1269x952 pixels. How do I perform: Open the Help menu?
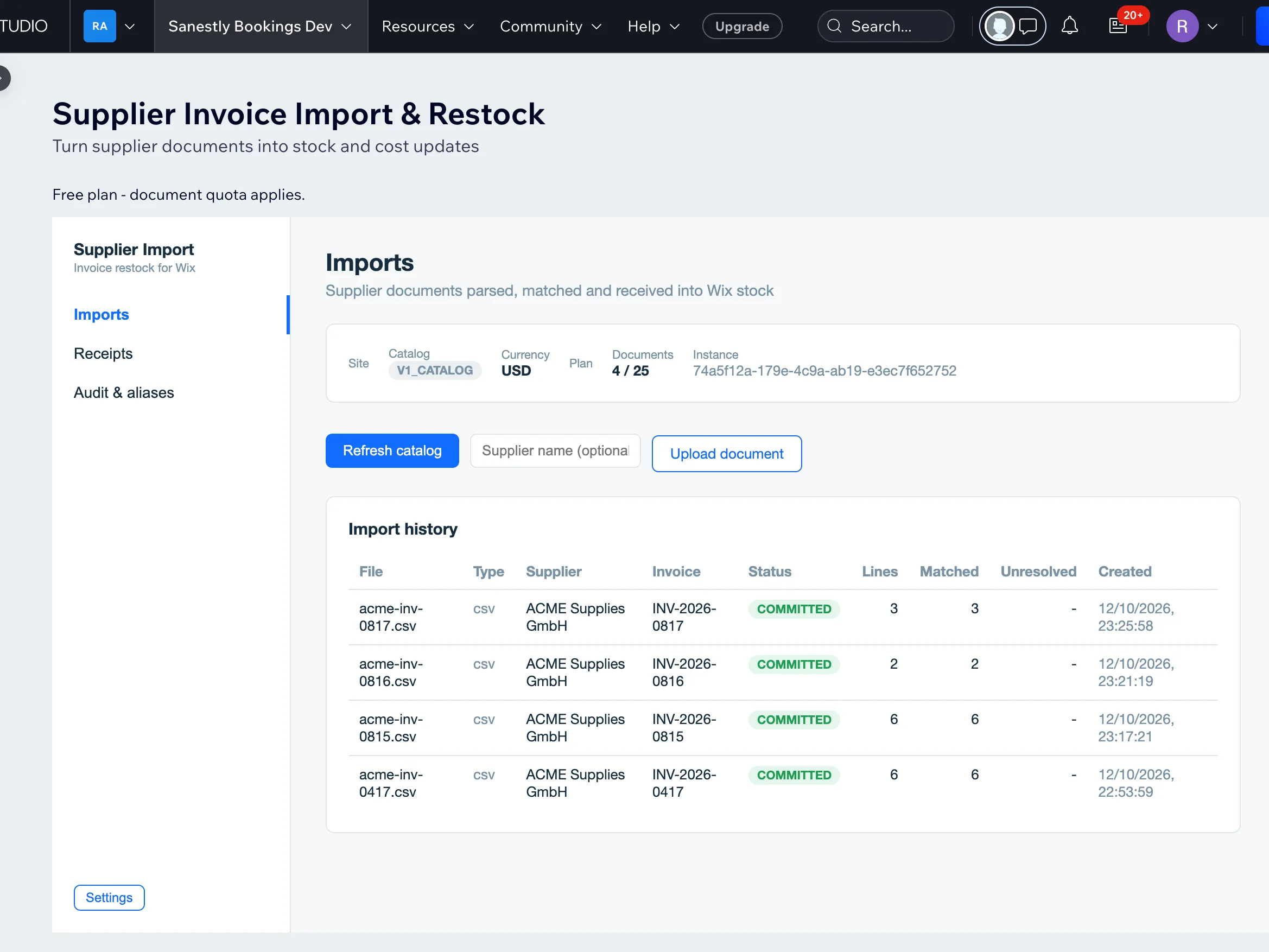coord(653,26)
